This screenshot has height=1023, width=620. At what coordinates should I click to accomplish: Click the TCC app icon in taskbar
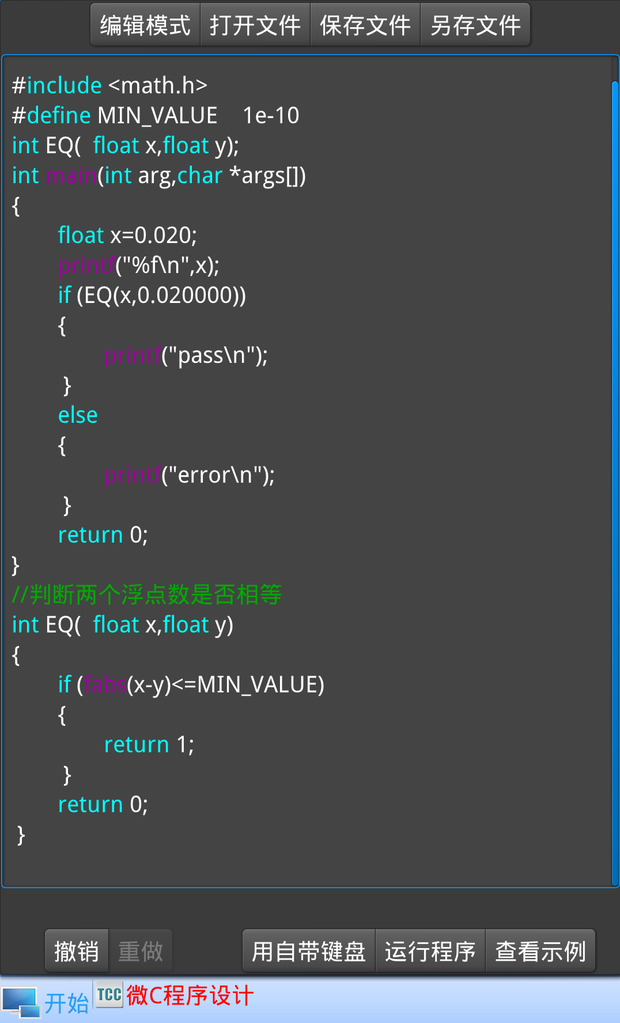tap(109, 994)
